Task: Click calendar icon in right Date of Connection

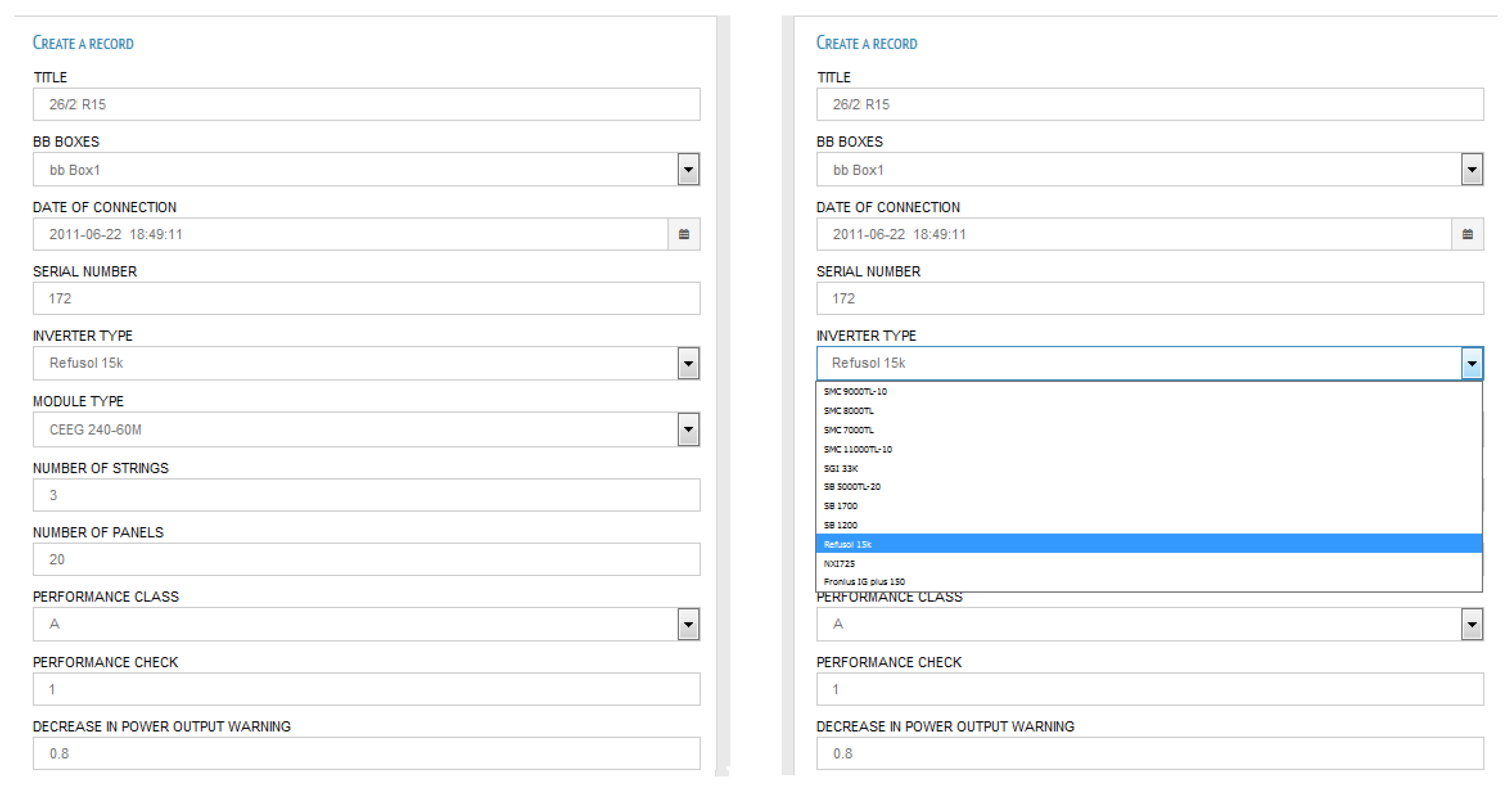Action: [x=1467, y=234]
